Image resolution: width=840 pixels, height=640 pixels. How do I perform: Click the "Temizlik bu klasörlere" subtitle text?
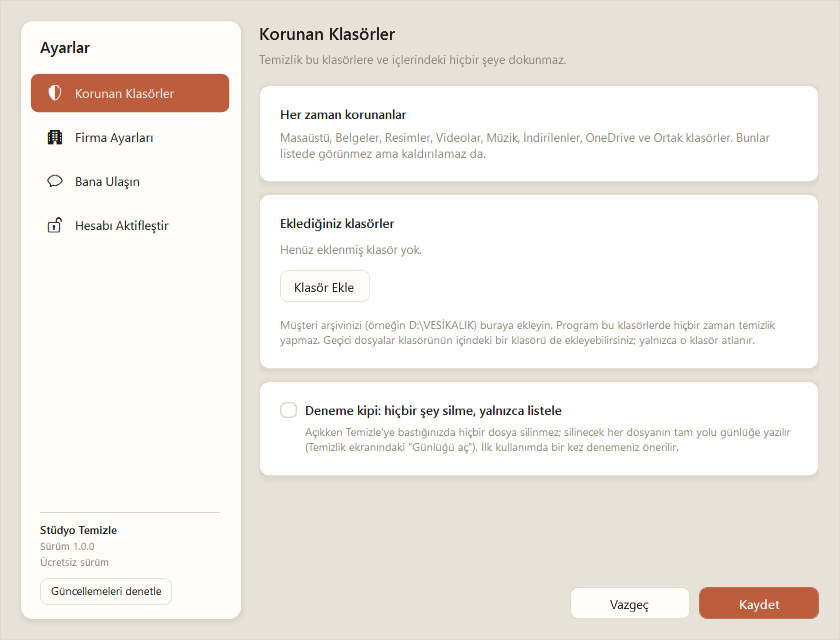point(412,60)
